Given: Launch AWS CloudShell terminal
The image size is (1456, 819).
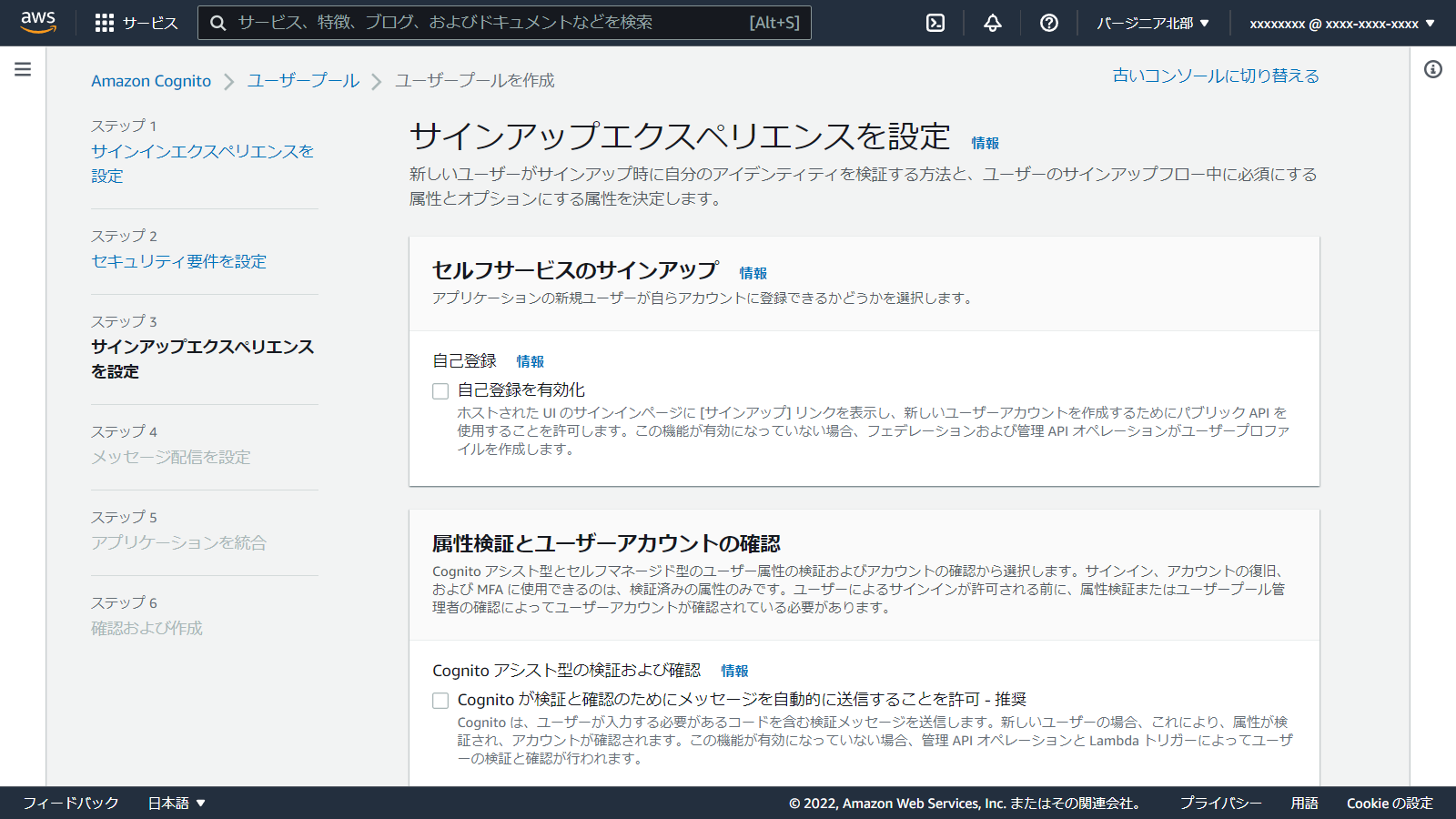Looking at the screenshot, I should tap(934, 23).
